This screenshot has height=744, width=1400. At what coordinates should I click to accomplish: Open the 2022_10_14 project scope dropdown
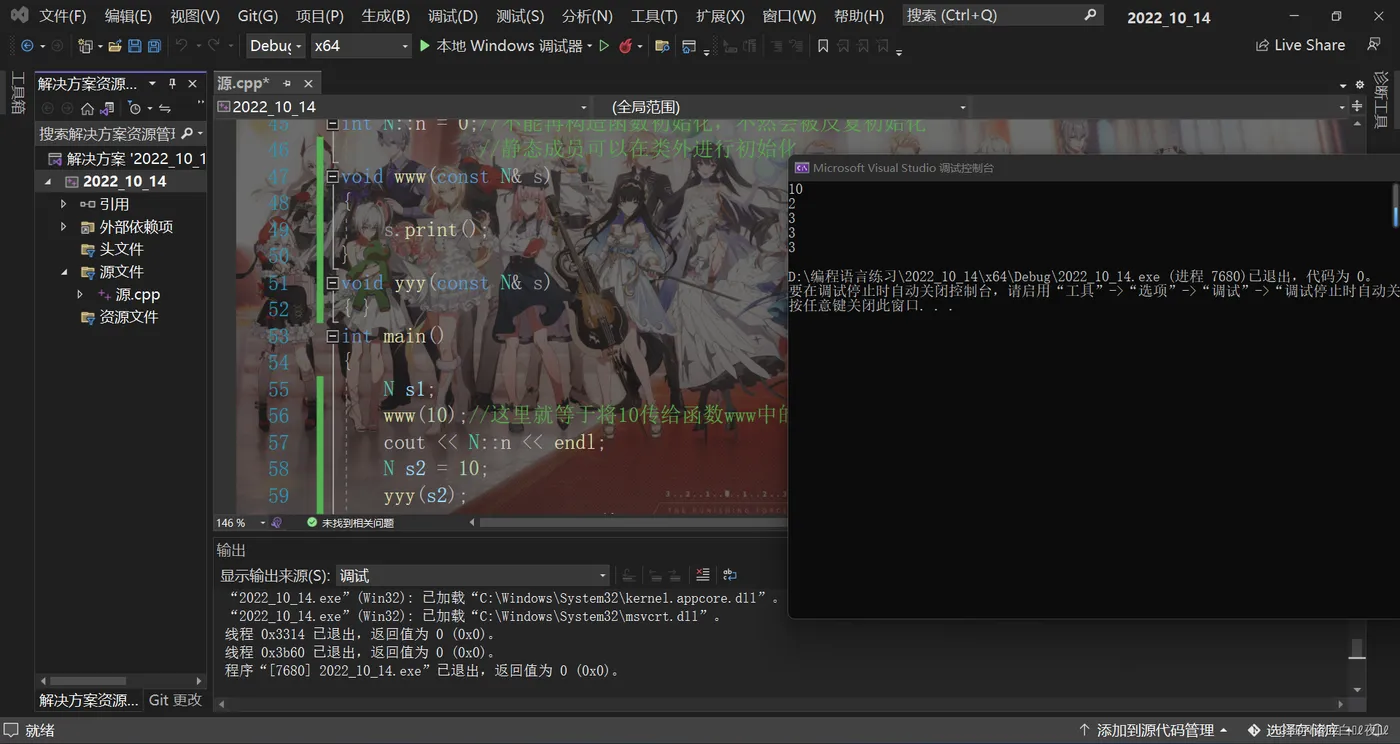coord(403,107)
